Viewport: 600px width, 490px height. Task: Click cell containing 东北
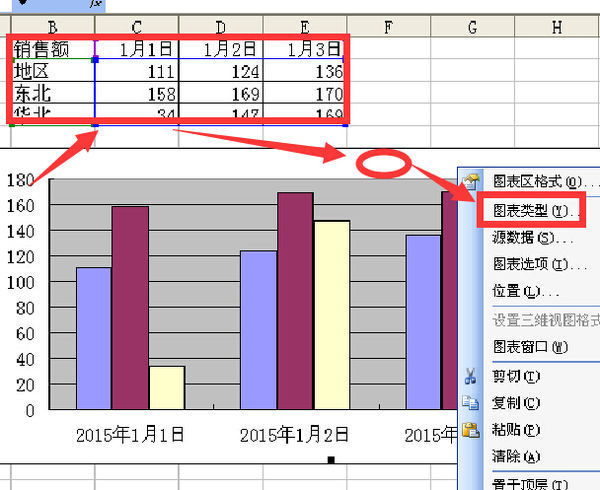click(x=53, y=93)
